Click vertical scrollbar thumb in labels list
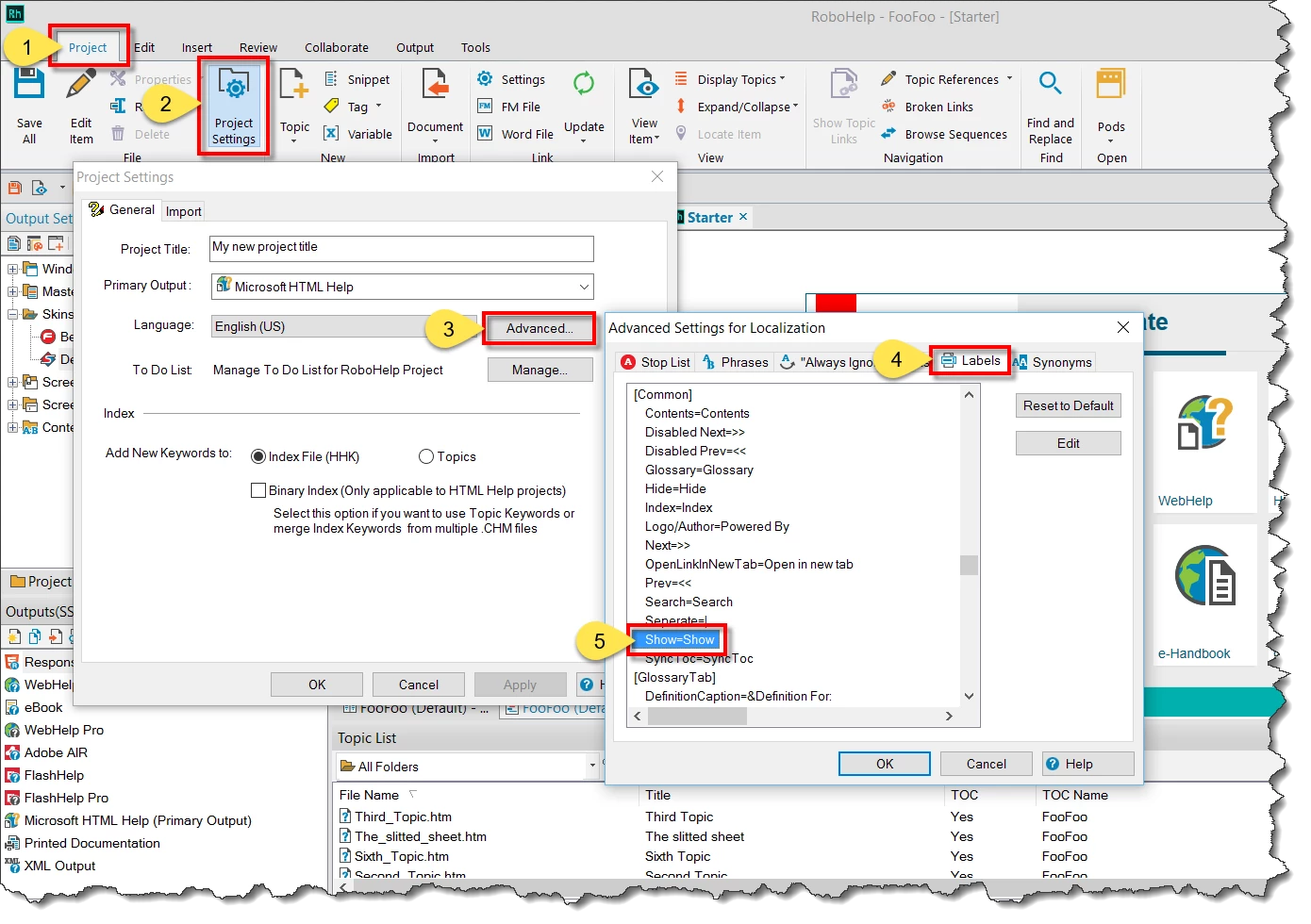Screen dimensions: 1311x924 tap(969, 565)
